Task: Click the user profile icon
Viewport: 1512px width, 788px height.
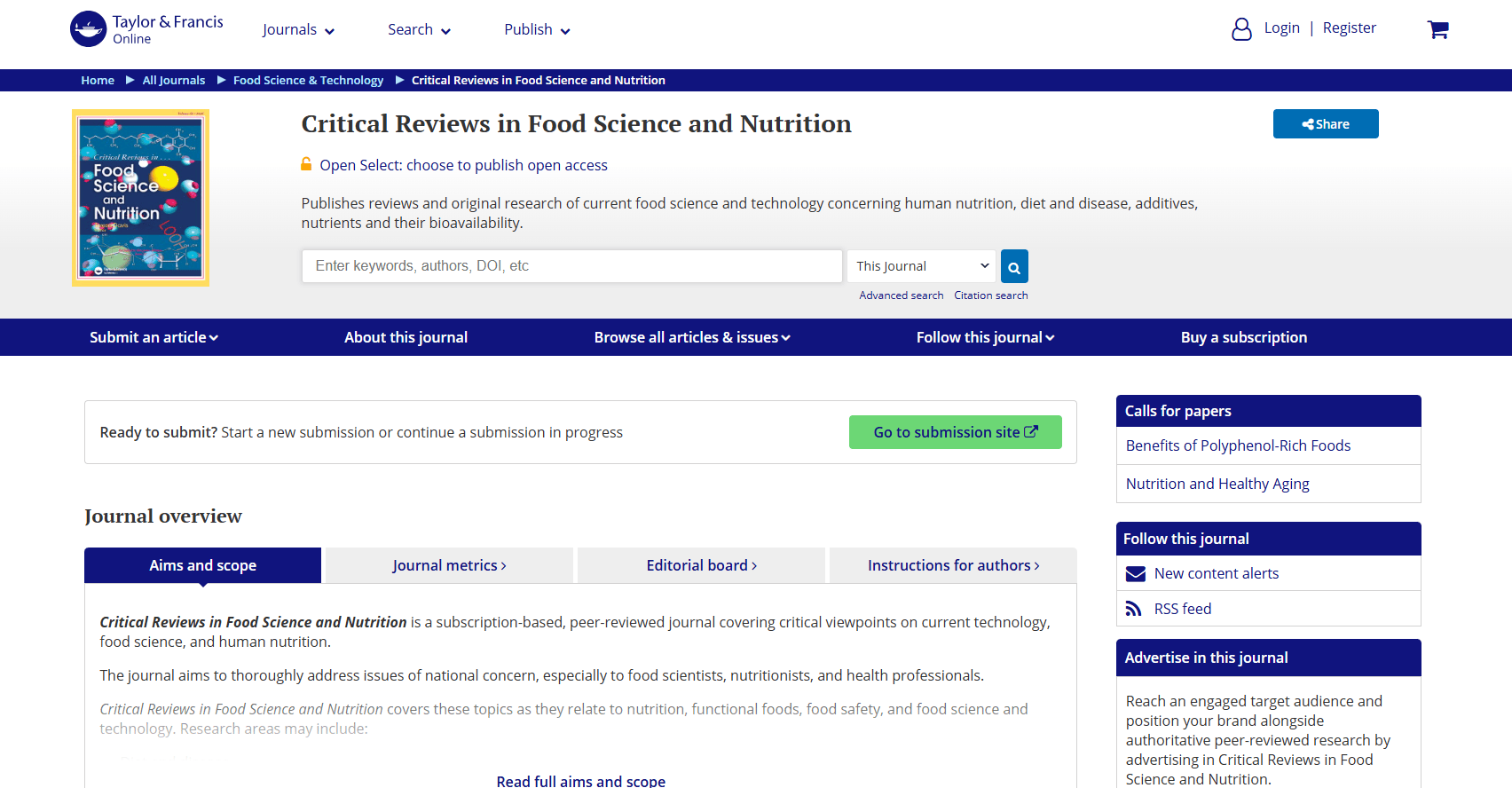Action: click(1241, 29)
